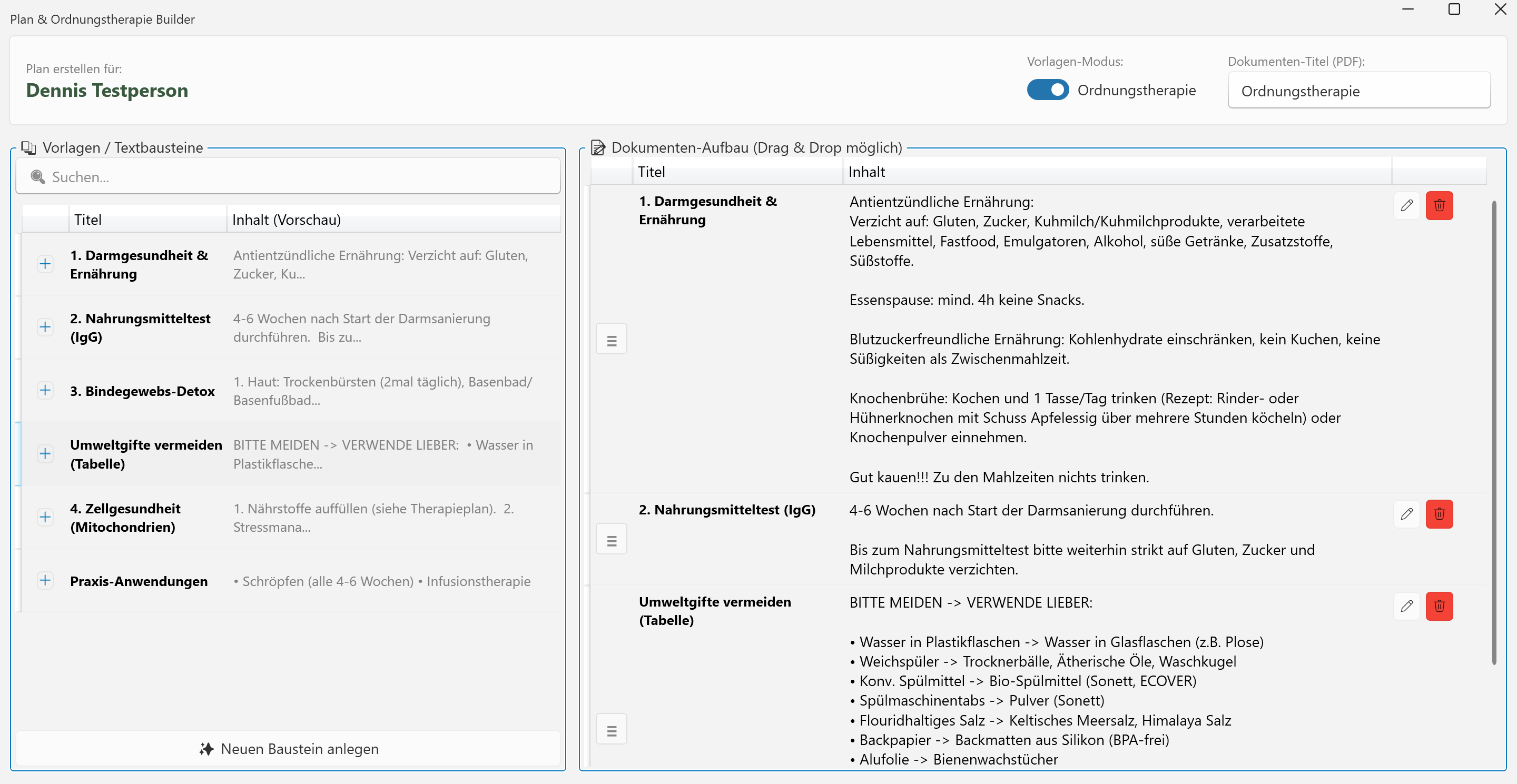Delete Umweltgifte vermeiden section from document
The image size is (1517, 784).
(1439, 606)
